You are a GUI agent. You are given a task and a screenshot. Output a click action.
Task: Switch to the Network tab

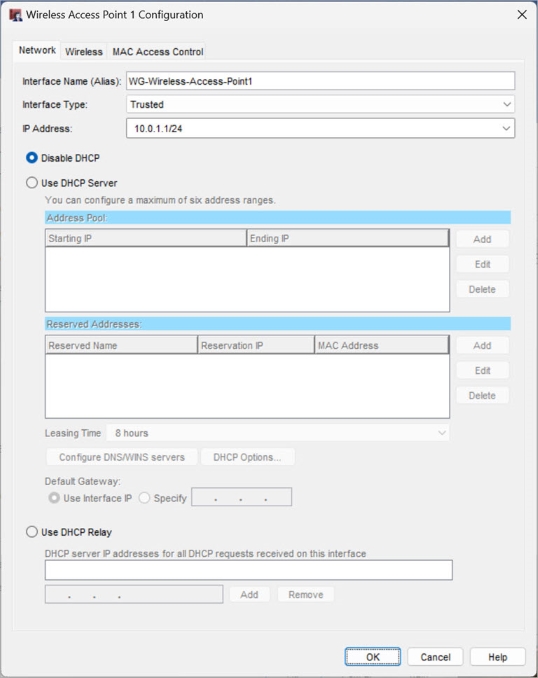(x=37, y=51)
